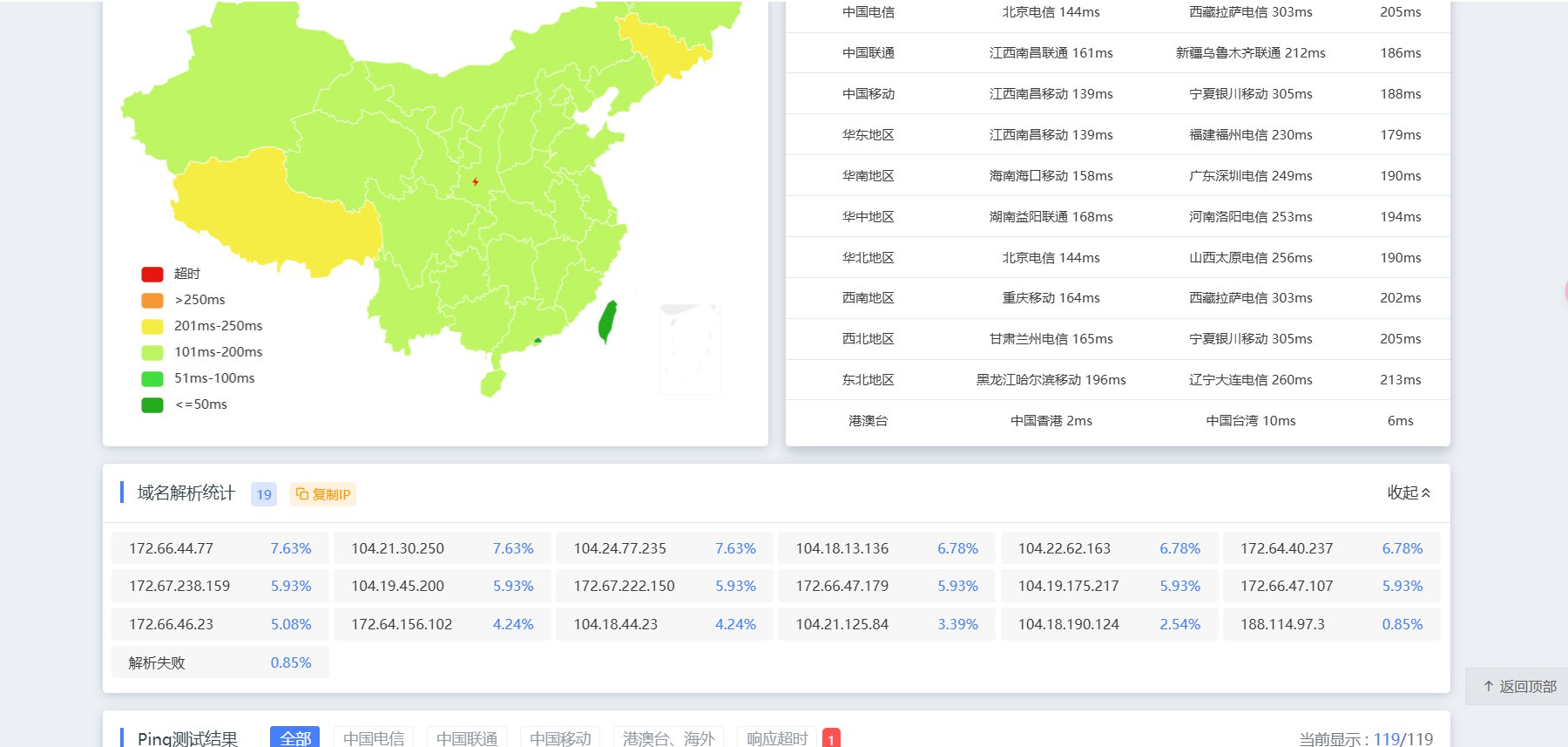Screen dimensions: 1568x747
Task: Open the 中国移动 filter tab
Action: point(560,737)
